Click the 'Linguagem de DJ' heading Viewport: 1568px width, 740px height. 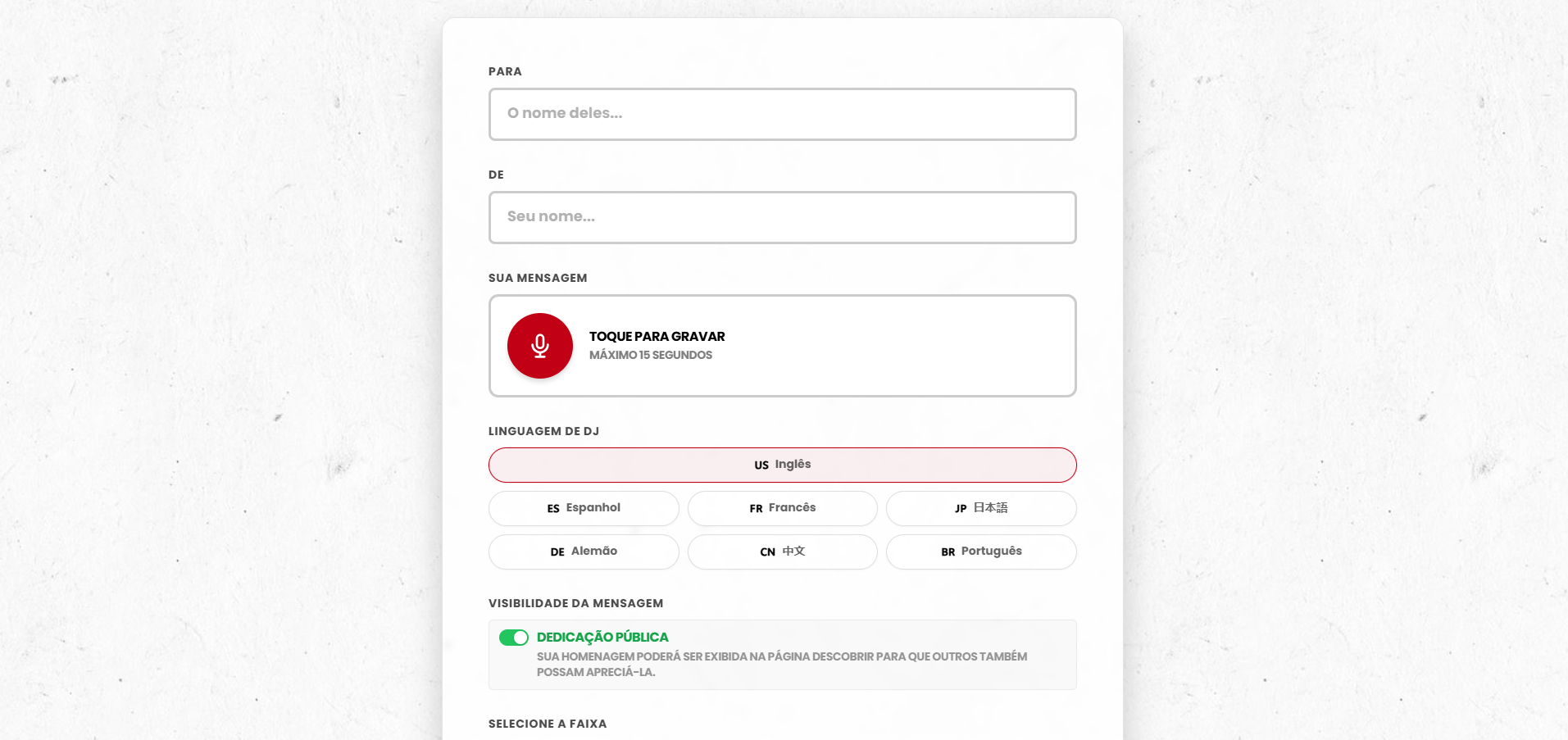[543, 431]
